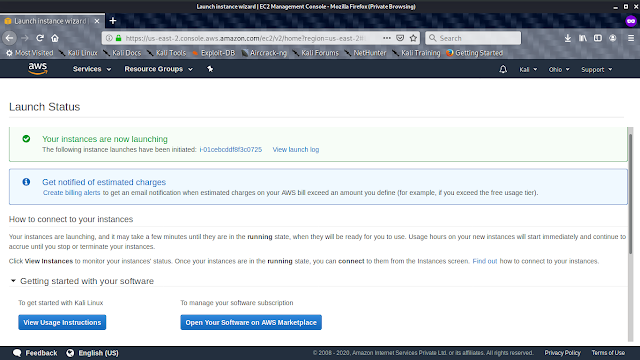Open the Services dropdown menu
The height and width of the screenshot is (360, 640).
tap(92, 69)
